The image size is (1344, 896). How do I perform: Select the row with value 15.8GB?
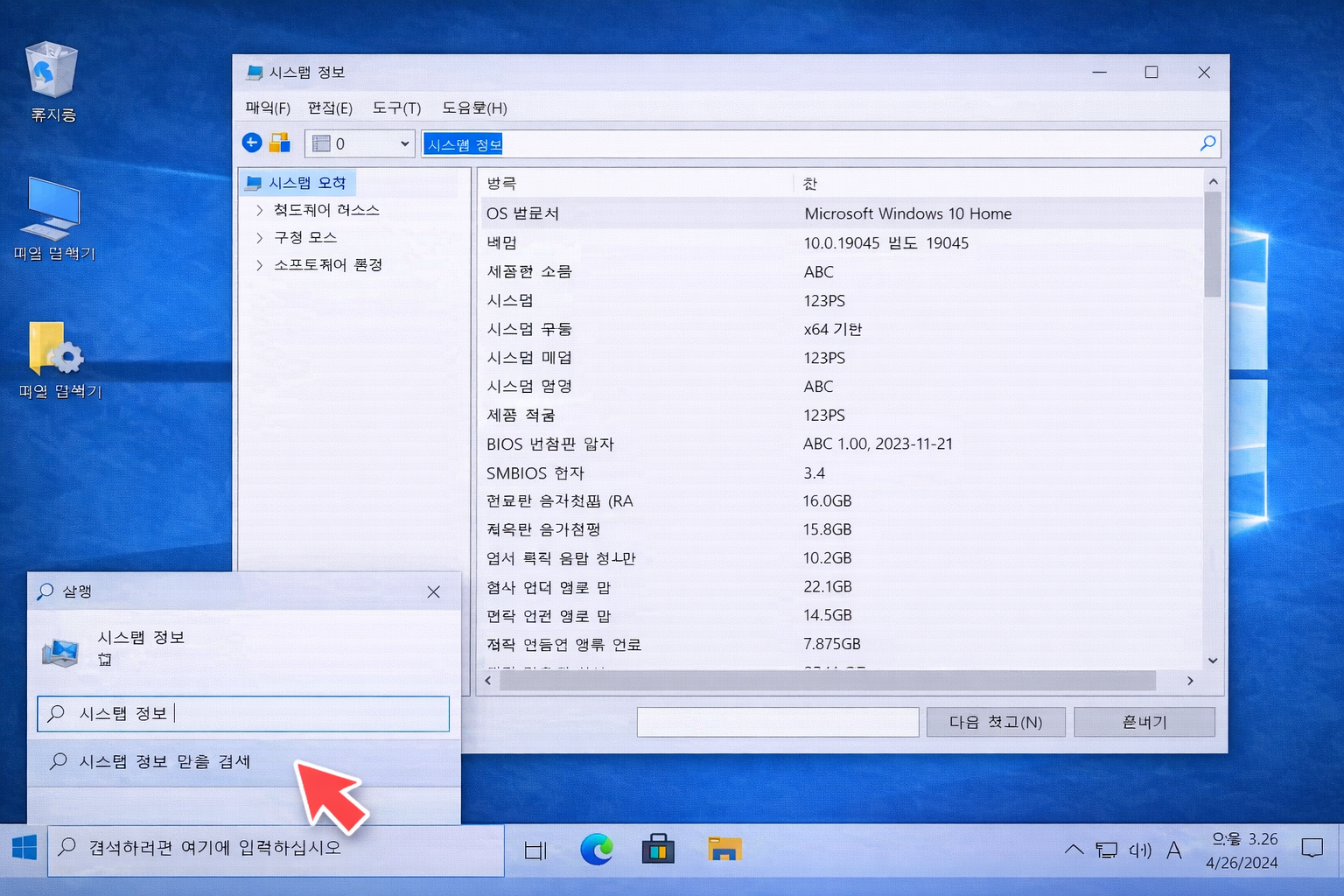pyautogui.click(x=842, y=529)
